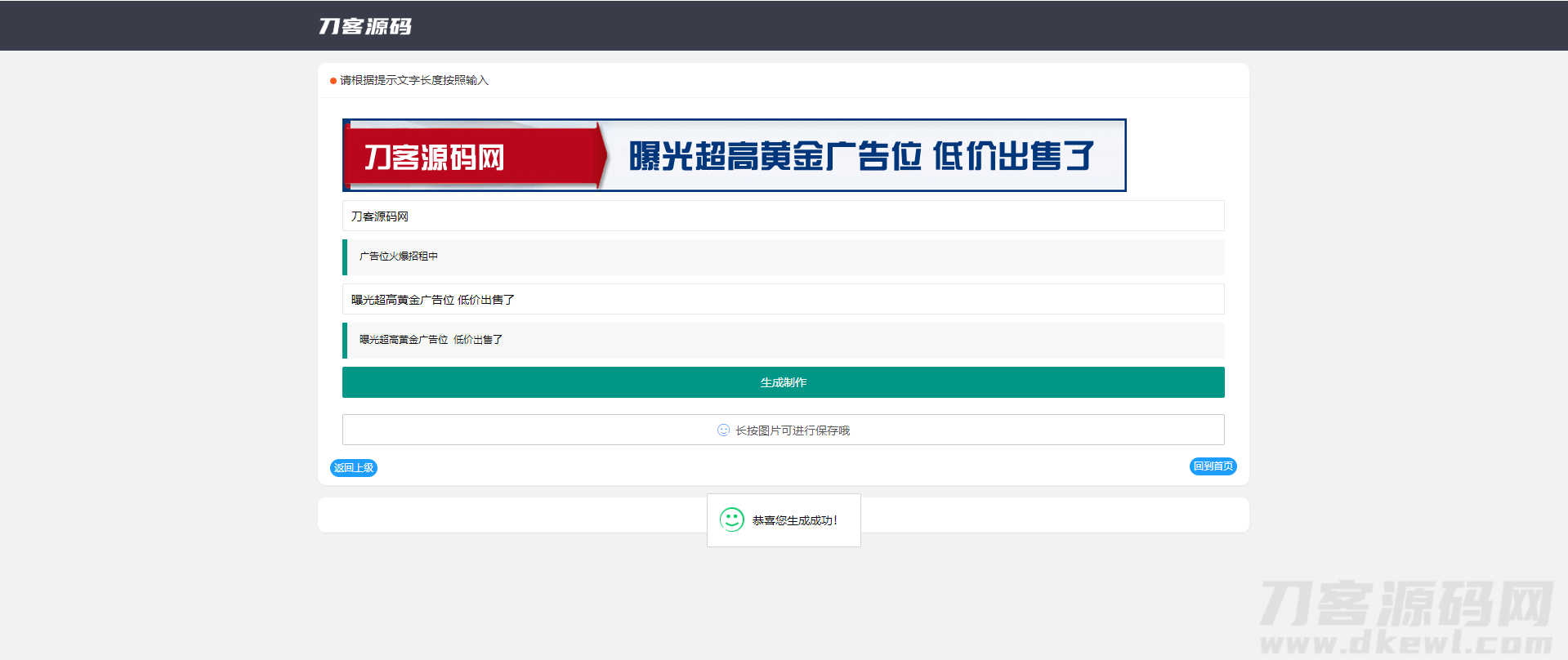Click the blue headline text on the generated banner
This screenshot has width=1568, height=660.
[860, 156]
